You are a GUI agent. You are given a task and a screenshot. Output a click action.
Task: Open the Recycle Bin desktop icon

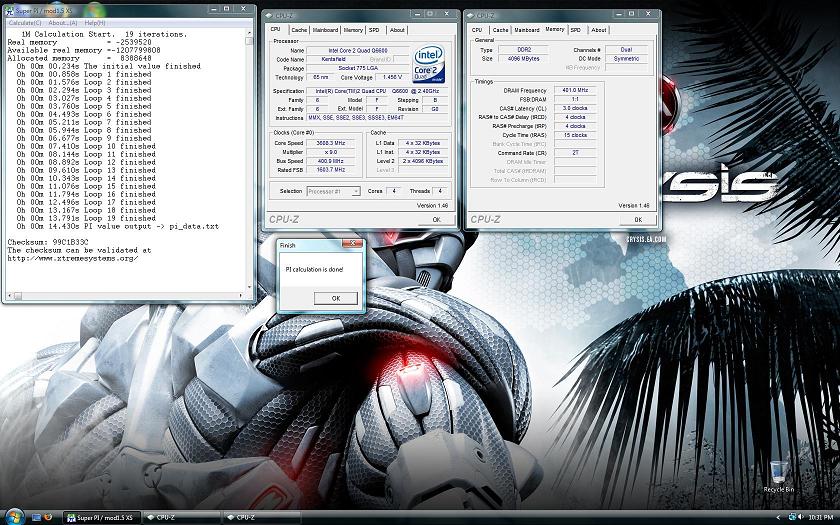(x=778, y=477)
